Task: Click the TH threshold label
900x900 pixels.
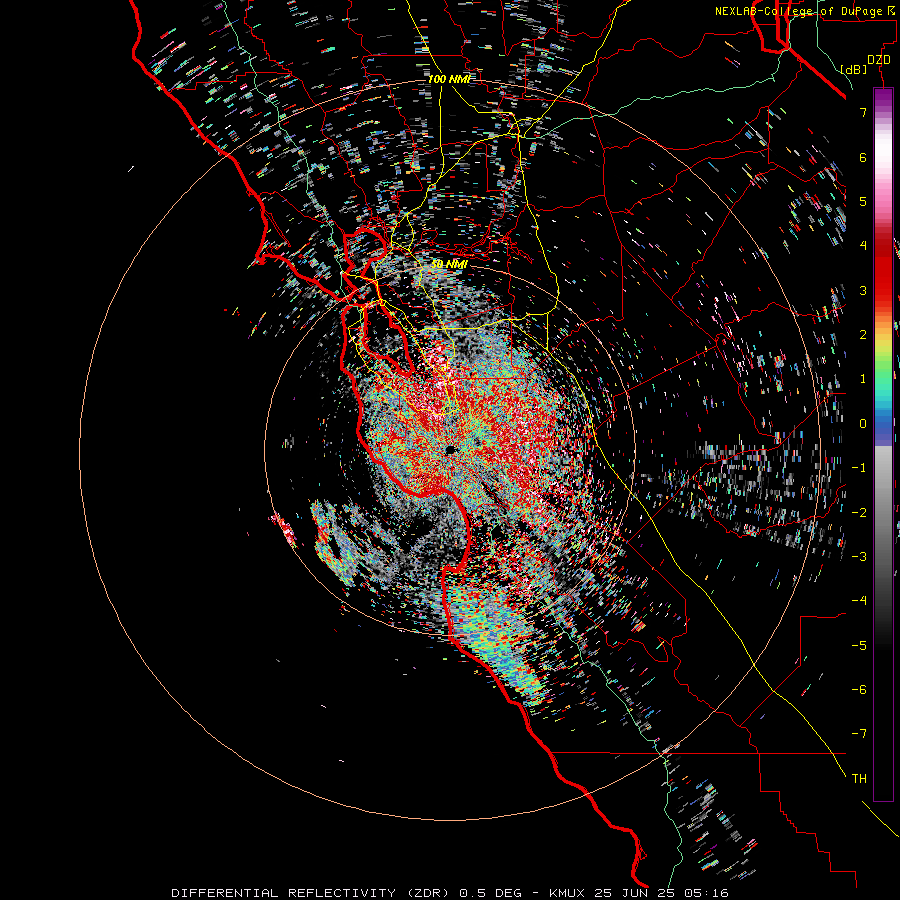Action: tap(859, 779)
